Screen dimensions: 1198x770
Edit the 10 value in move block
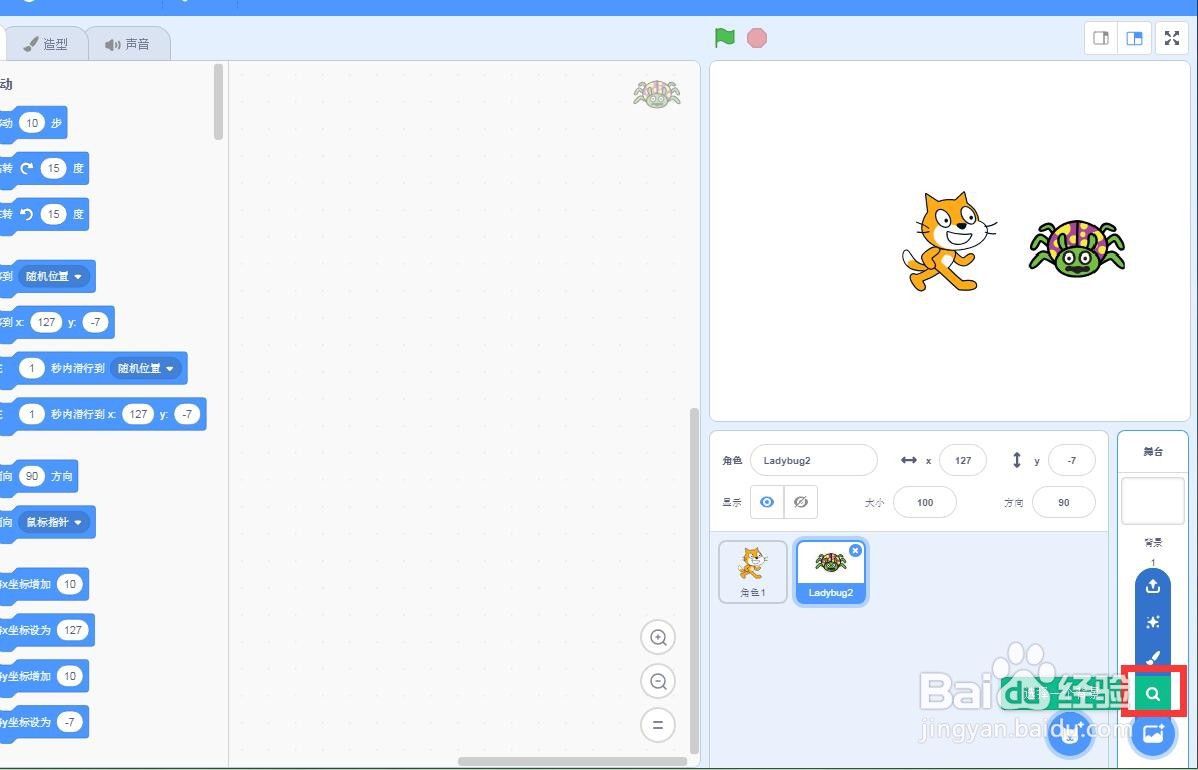point(31,123)
